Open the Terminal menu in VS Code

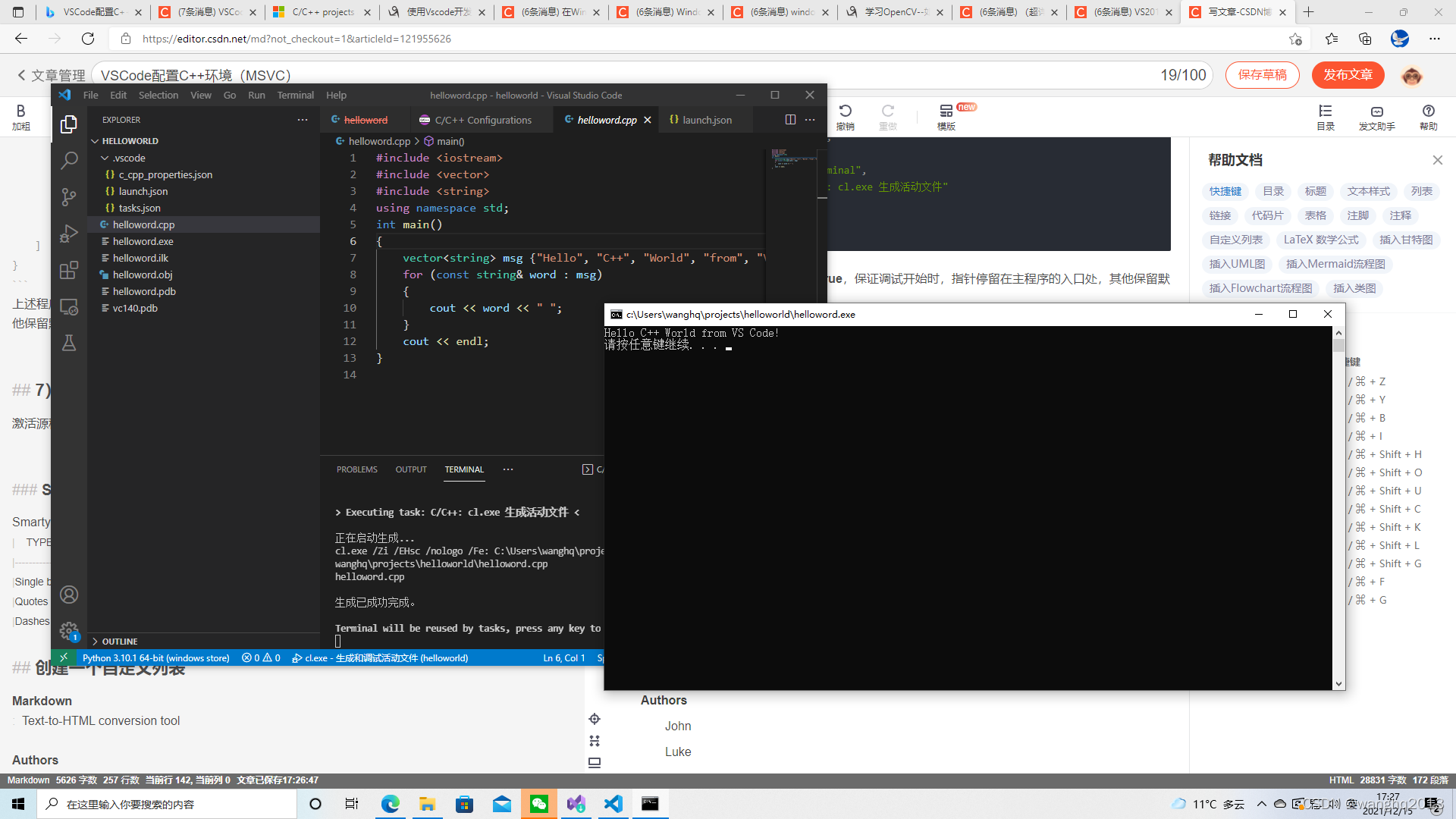295,95
